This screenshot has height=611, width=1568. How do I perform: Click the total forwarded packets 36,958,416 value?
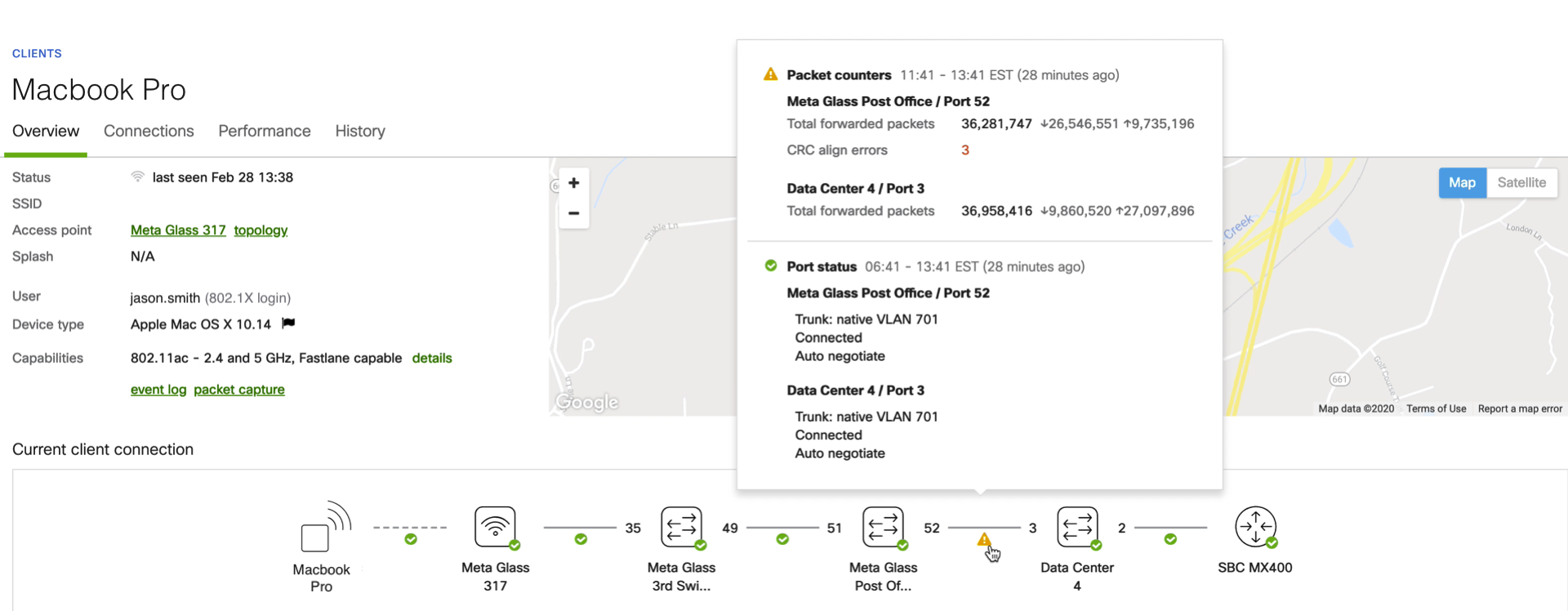(996, 211)
